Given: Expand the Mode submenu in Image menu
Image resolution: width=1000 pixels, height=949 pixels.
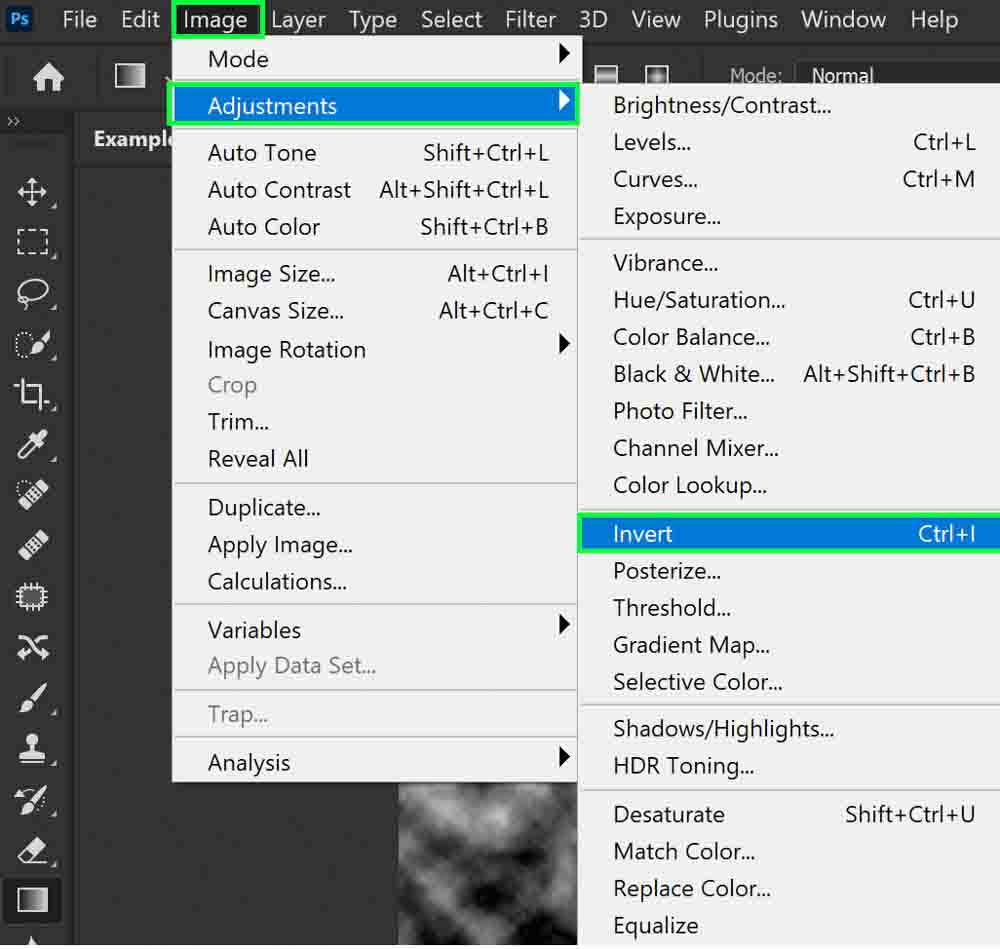Looking at the screenshot, I should tap(376, 59).
